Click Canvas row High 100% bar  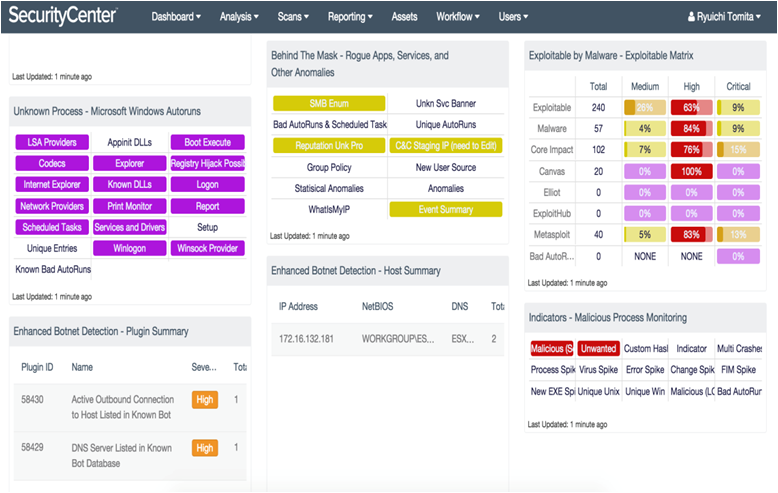click(x=691, y=171)
